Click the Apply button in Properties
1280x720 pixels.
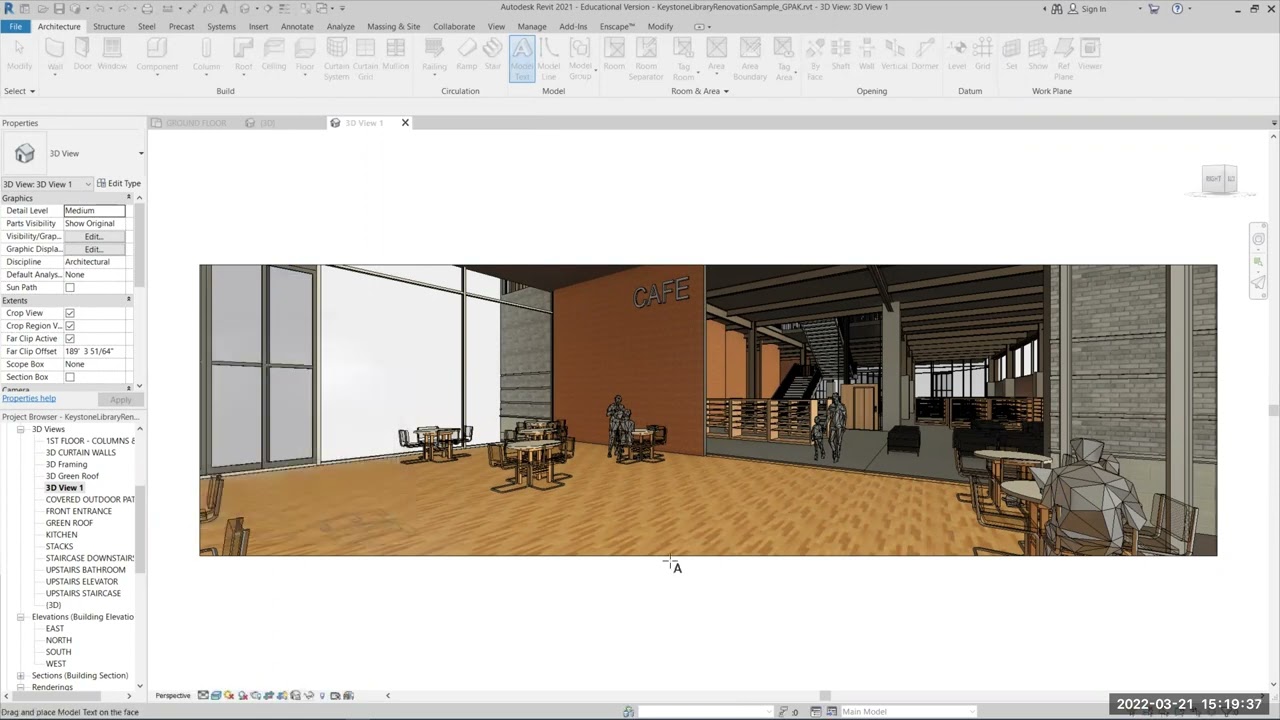pos(120,400)
